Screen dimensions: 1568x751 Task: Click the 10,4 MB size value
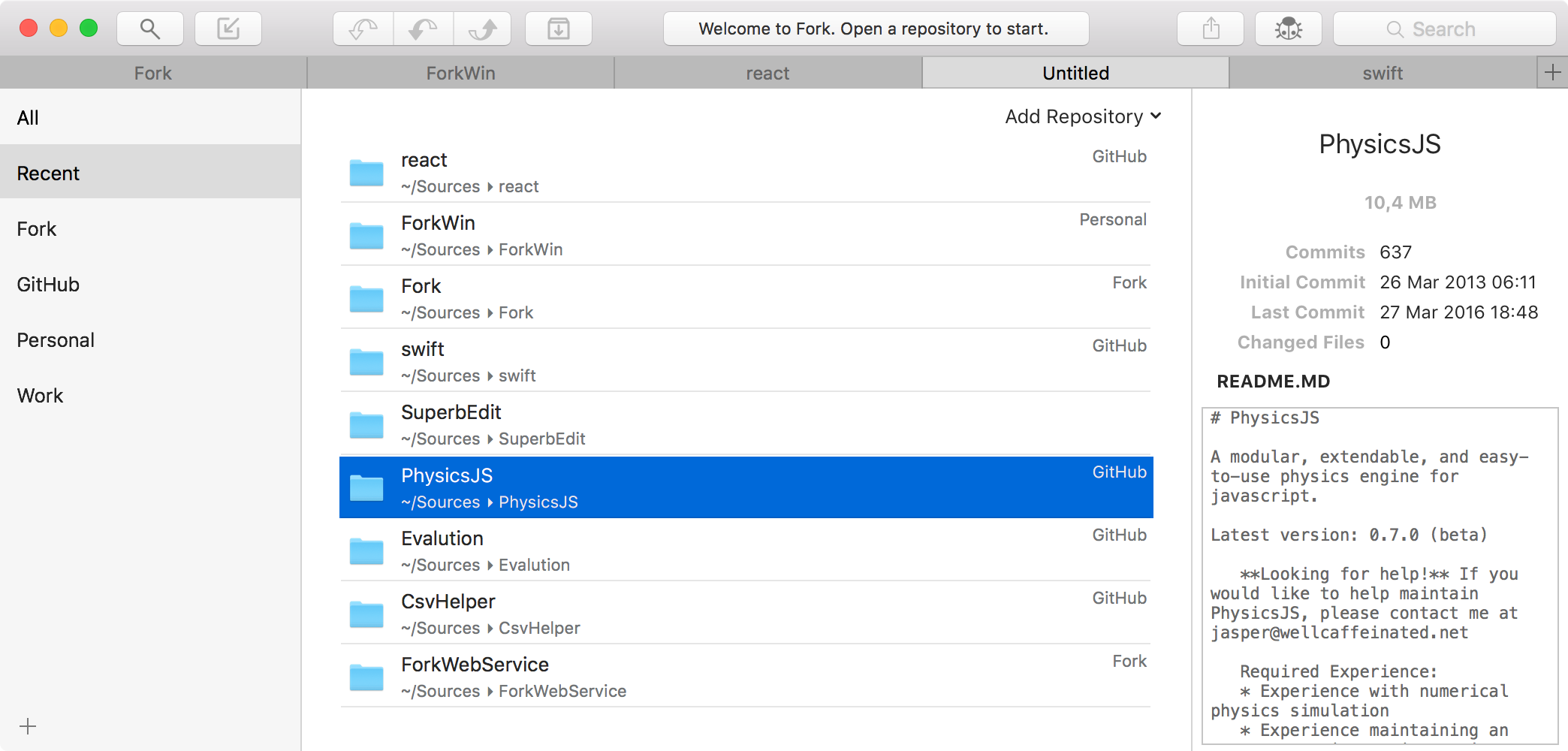[1400, 203]
